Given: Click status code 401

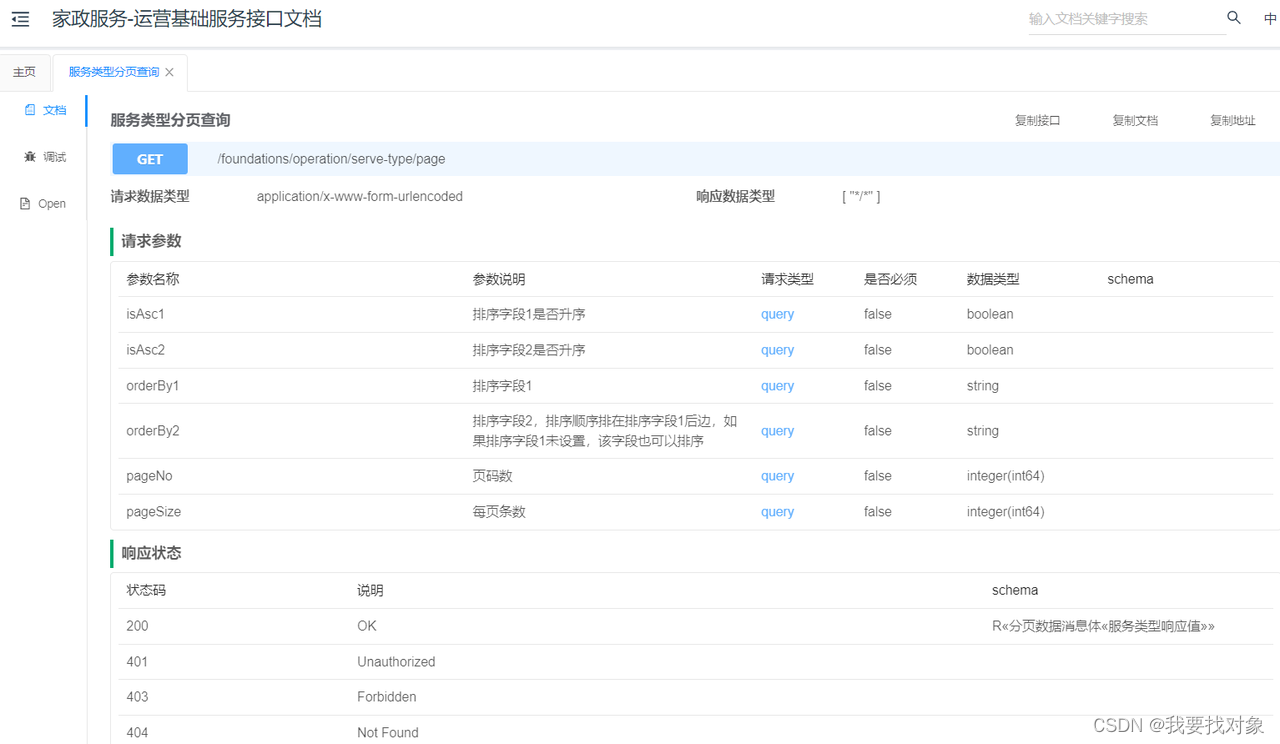Looking at the screenshot, I should coord(137,662).
